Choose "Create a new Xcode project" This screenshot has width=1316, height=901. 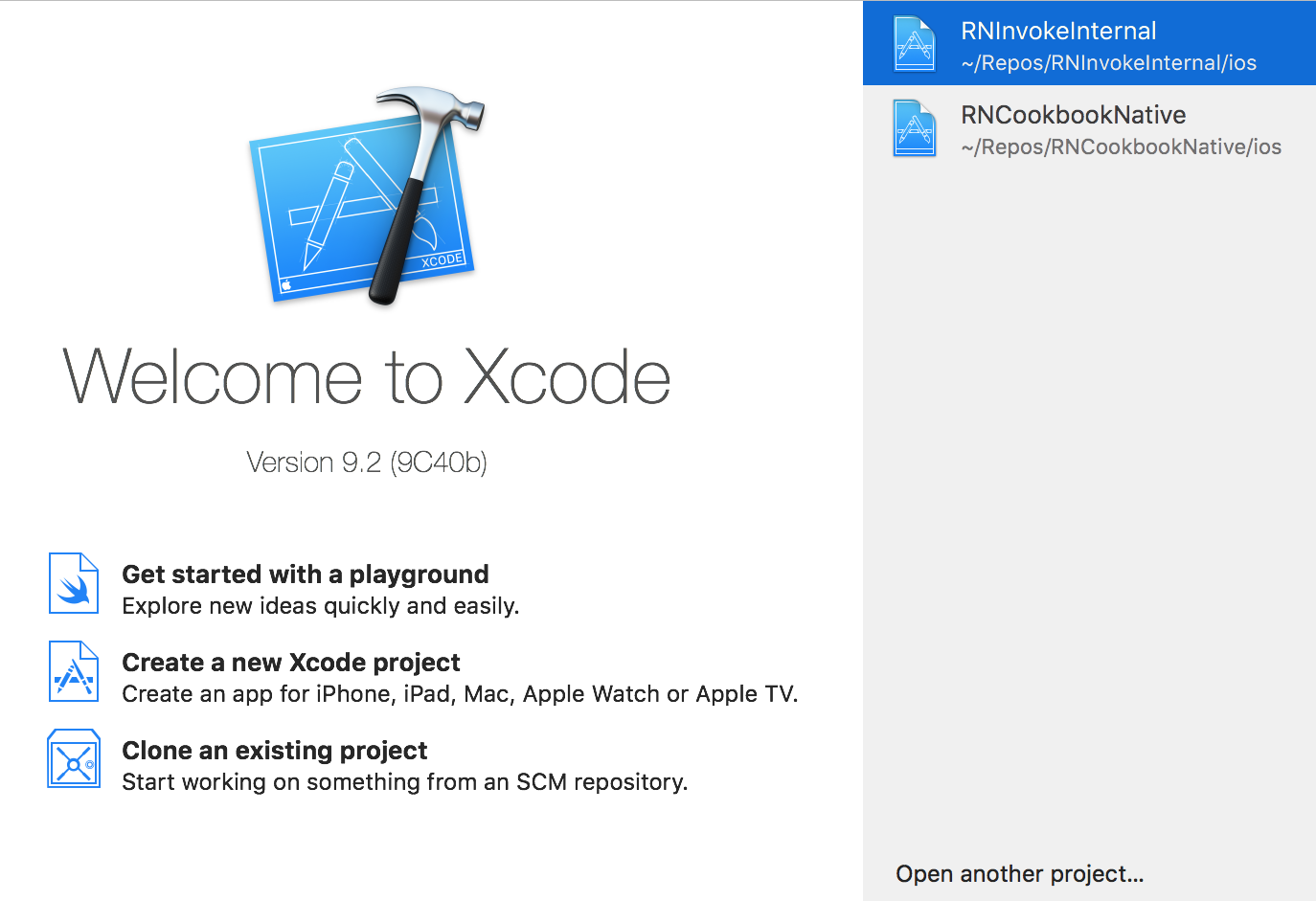[x=291, y=663]
